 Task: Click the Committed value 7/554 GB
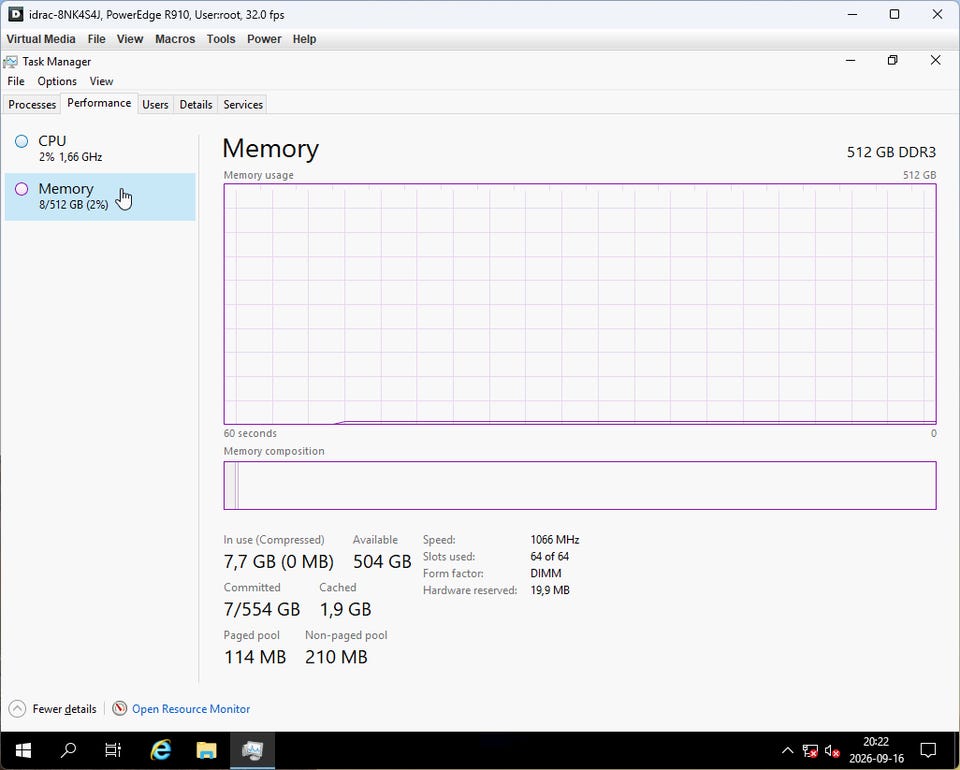coord(262,609)
